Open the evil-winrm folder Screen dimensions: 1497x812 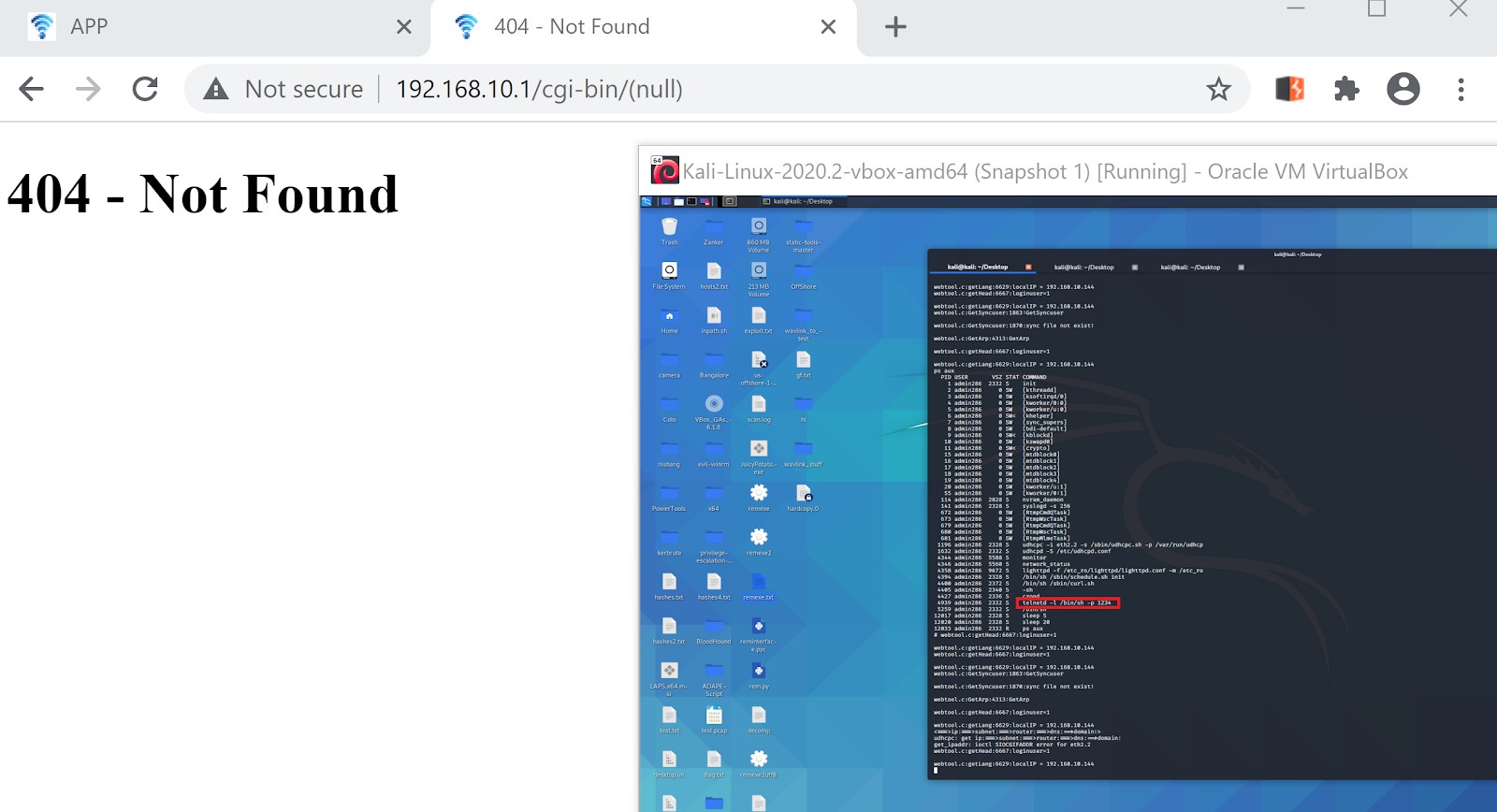pyautogui.click(x=714, y=453)
